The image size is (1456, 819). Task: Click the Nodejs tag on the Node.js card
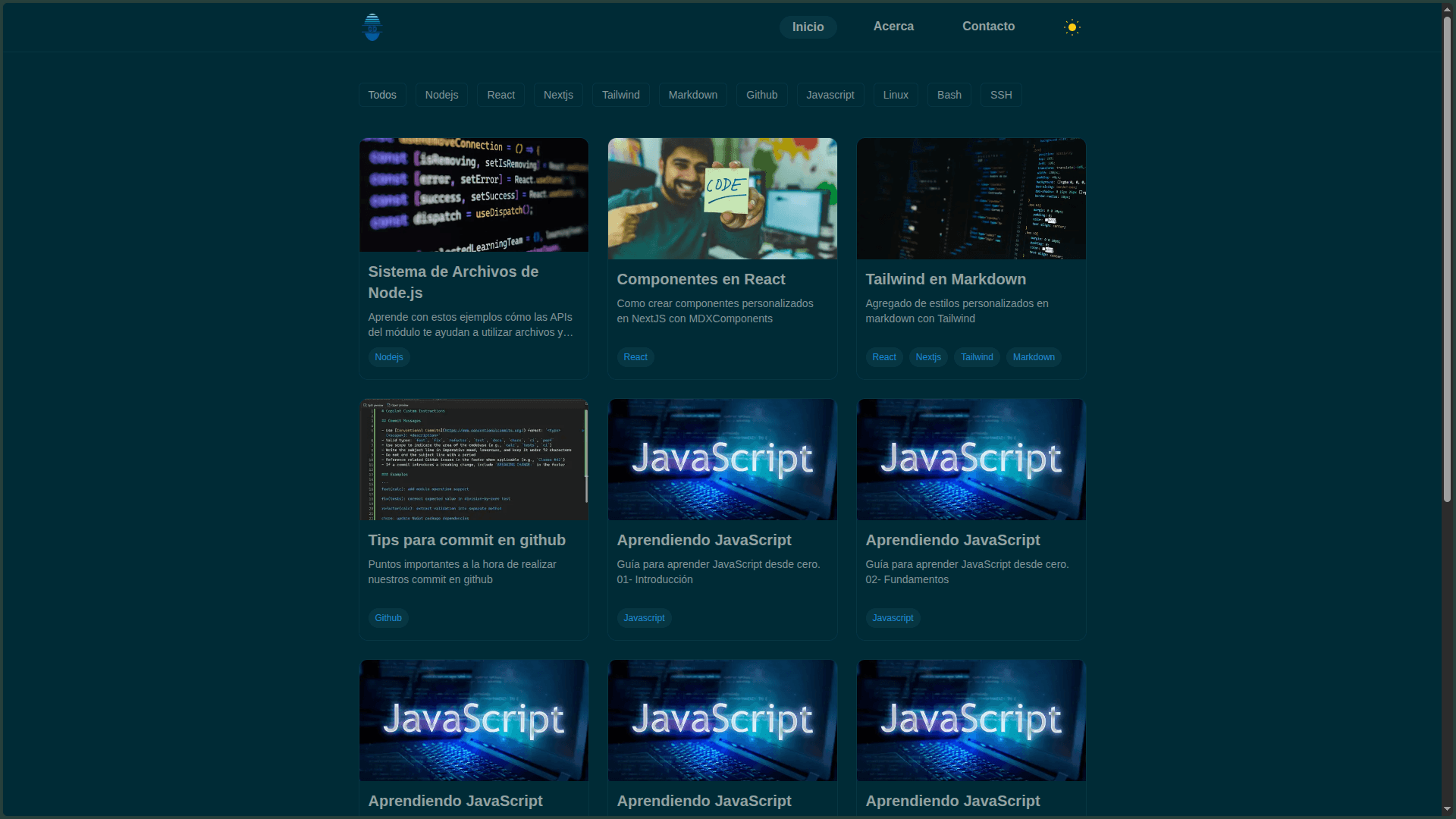coord(389,357)
